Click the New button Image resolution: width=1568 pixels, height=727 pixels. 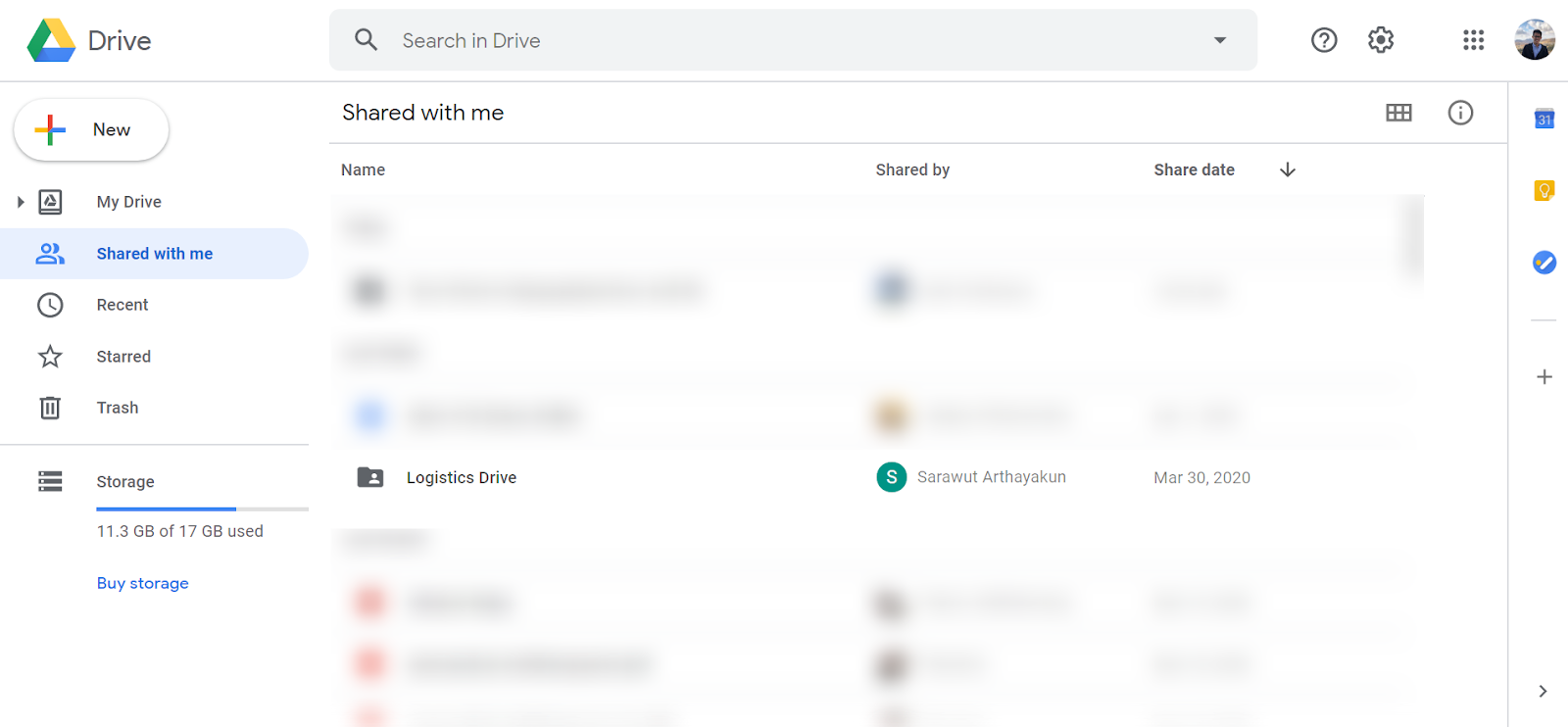[x=90, y=129]
